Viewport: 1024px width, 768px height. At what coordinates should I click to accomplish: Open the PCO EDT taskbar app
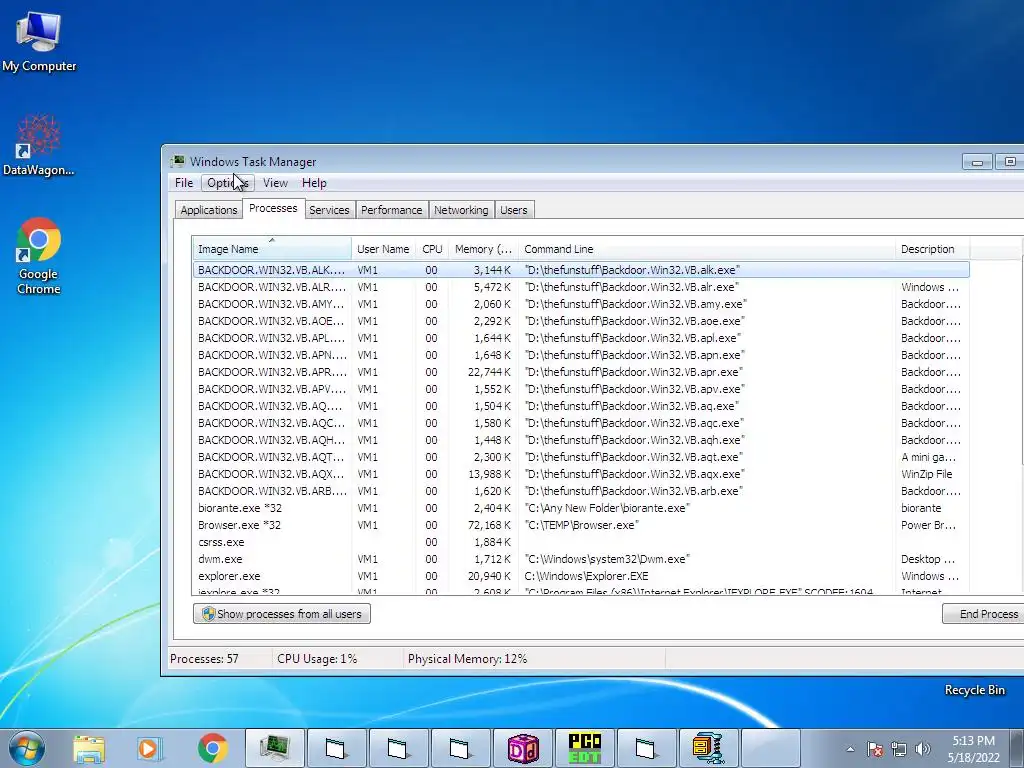[x=585, y=748]
